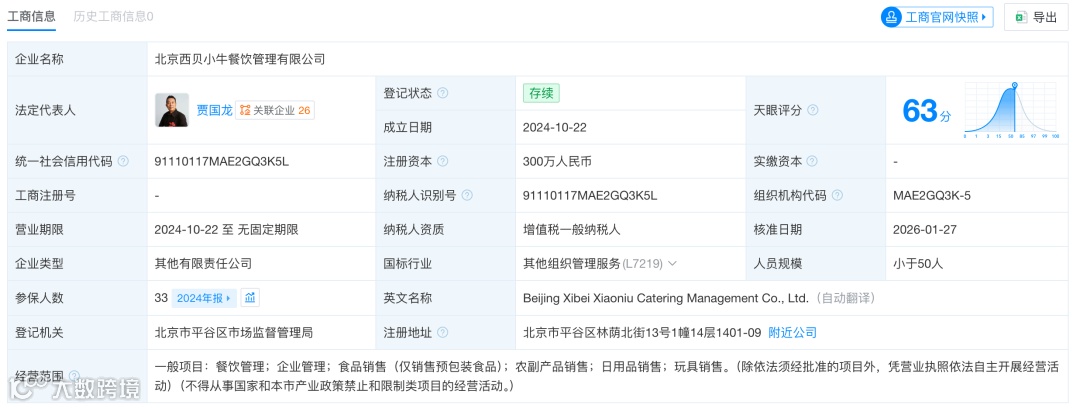The image size is (1080, 408).
Task: Click the help icon beside 统一社会信用代码
Action: [x=123, y=161]
